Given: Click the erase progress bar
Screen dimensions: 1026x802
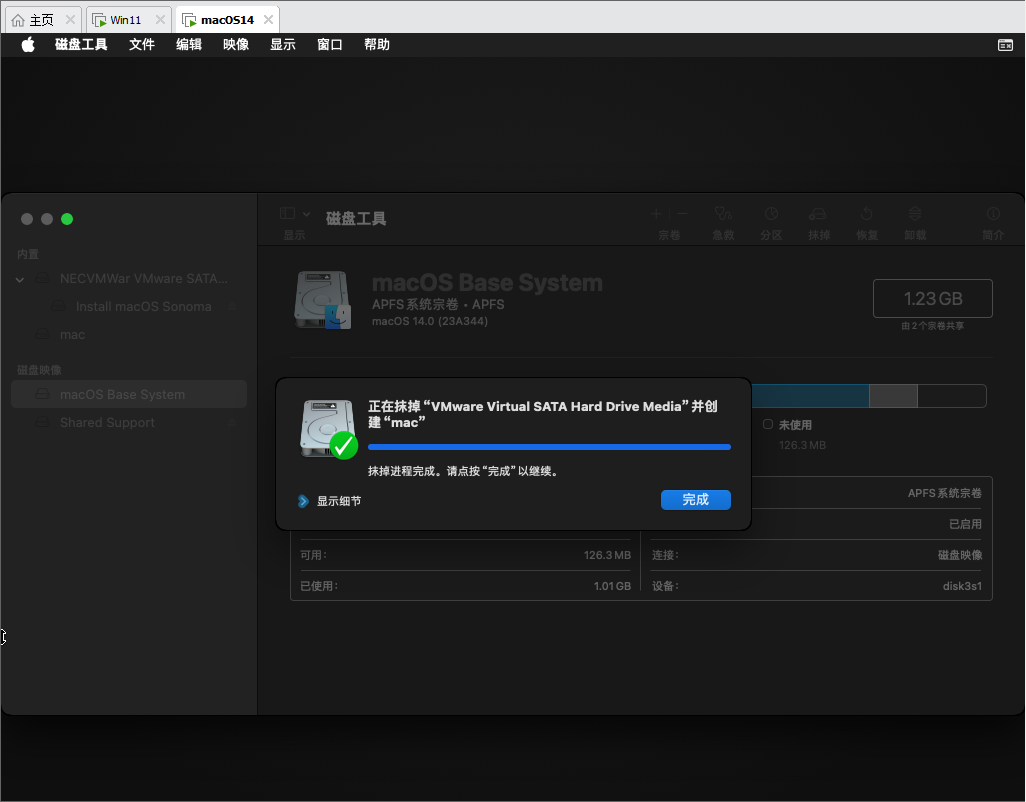Looking at the screenshot, I should point(549,447).
